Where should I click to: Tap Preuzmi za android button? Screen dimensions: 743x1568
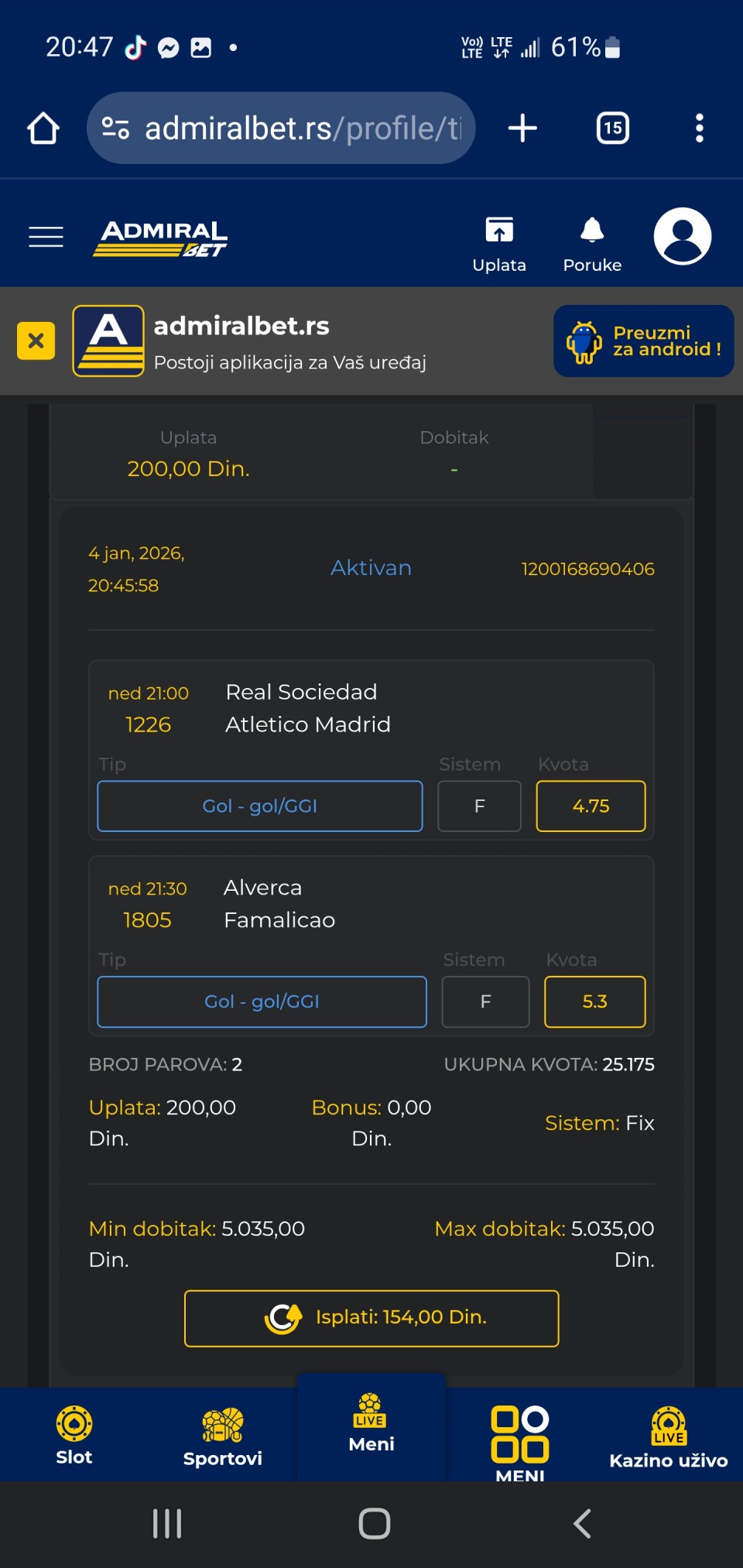(x=643, y=341)
